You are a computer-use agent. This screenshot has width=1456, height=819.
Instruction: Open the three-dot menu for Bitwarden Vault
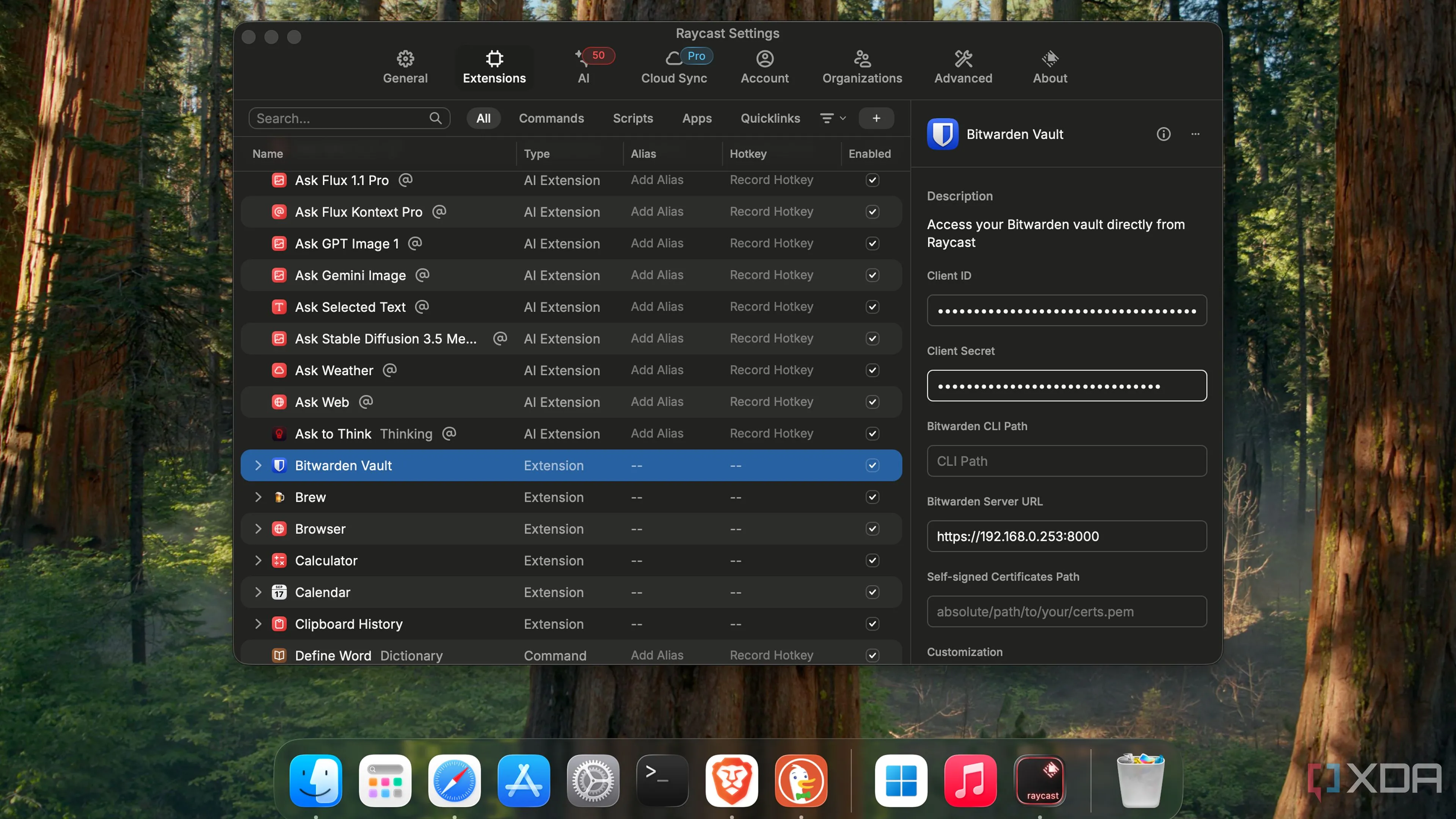tap(1195, 134)
